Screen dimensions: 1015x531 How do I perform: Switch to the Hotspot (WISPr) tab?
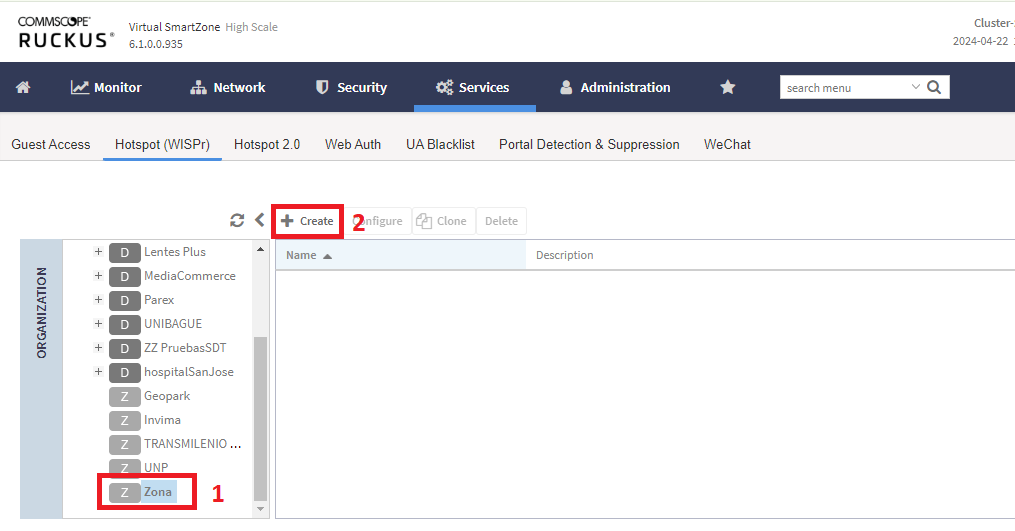click(162, 144)
